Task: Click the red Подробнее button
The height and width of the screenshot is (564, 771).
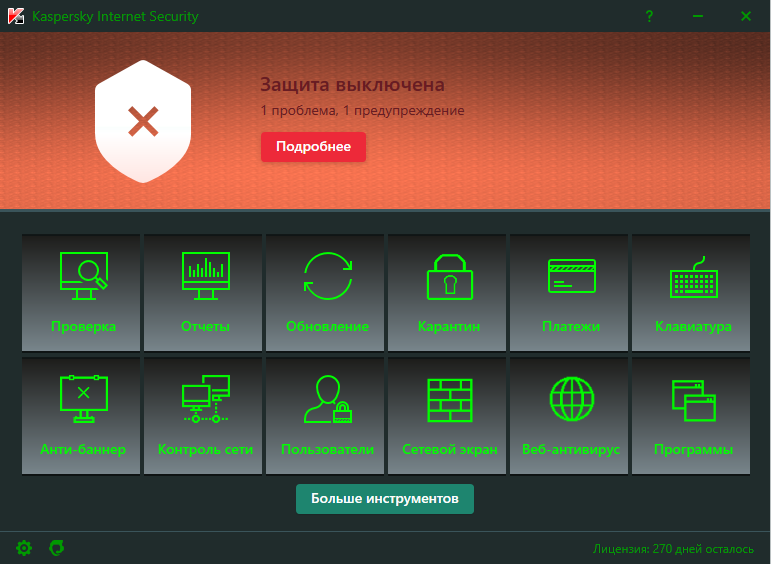Action: point(313,147)
